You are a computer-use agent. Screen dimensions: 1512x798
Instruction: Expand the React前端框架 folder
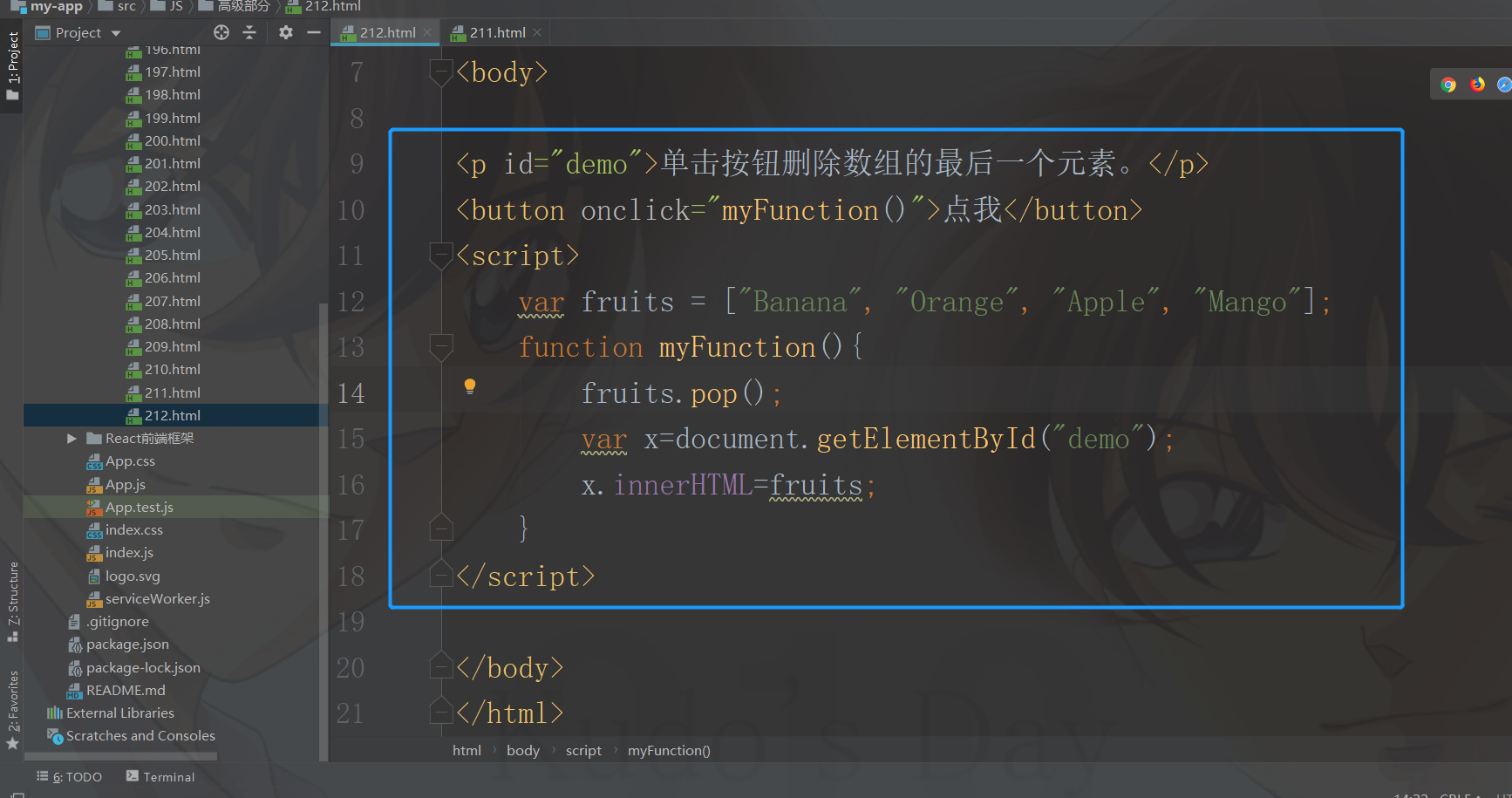(x=72, y=439)
